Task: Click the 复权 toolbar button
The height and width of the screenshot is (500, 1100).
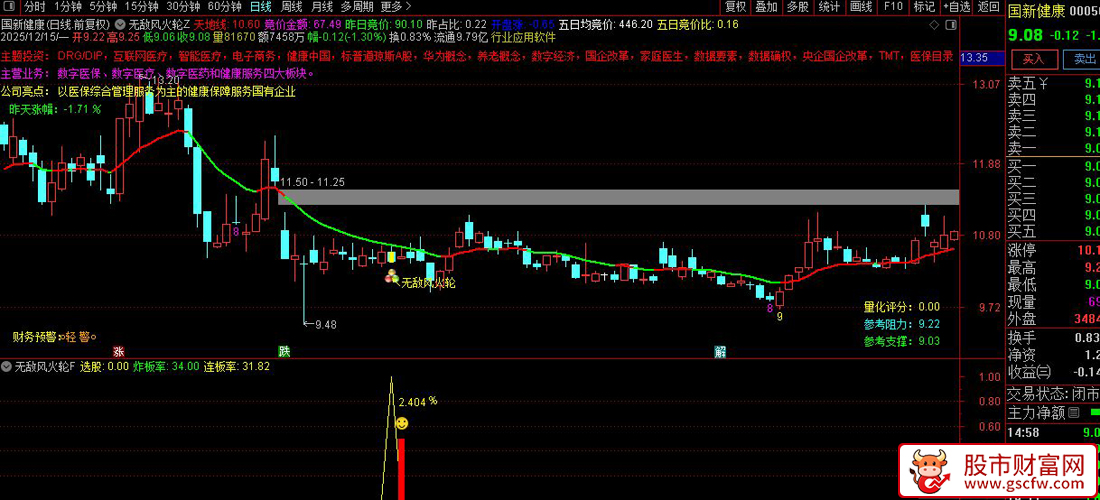Action: click(736, 7)
